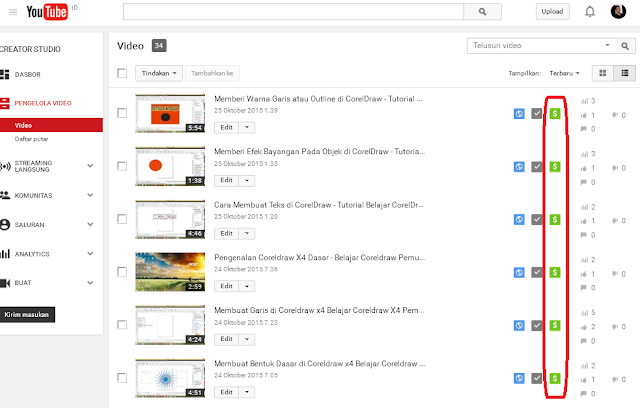The image size is (640, 408).
Task: Open Edit dropdown arrow for Memberi Warna Garis
Action: (247, 127)
